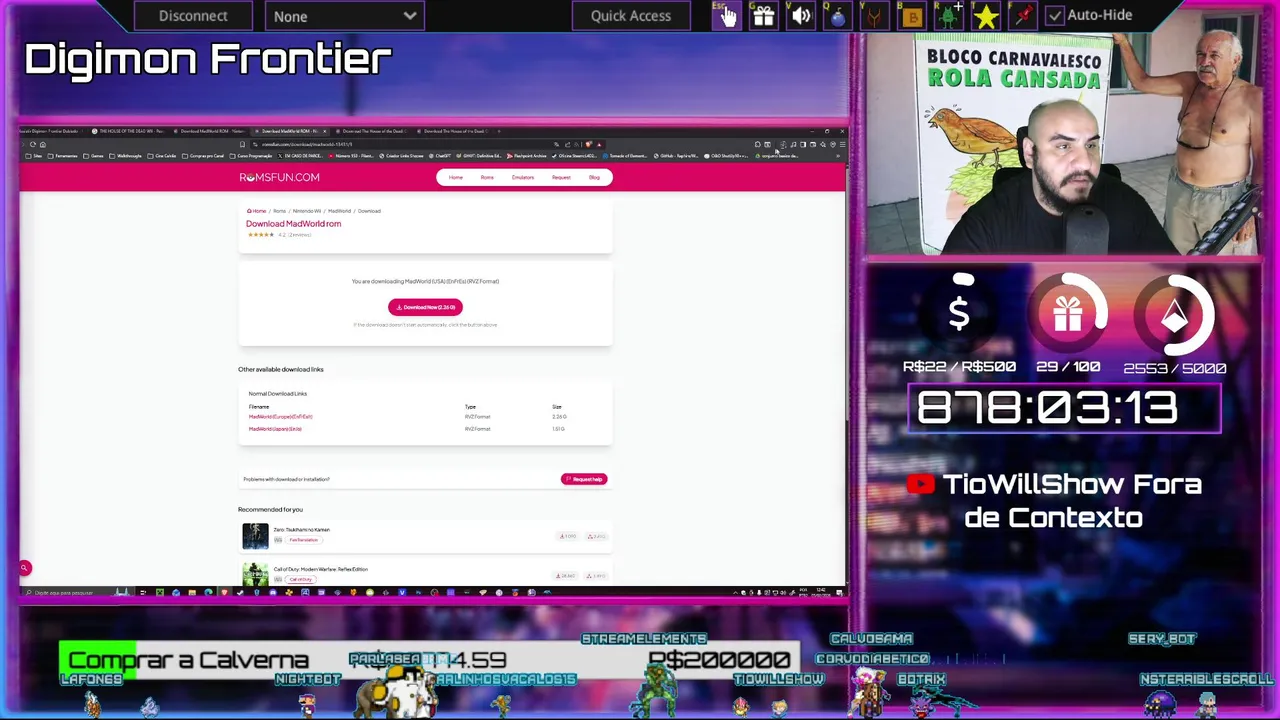Screen dimensions: 1280x720
Task: Toggle the speaker sound icon
Action: click(801, 15)
